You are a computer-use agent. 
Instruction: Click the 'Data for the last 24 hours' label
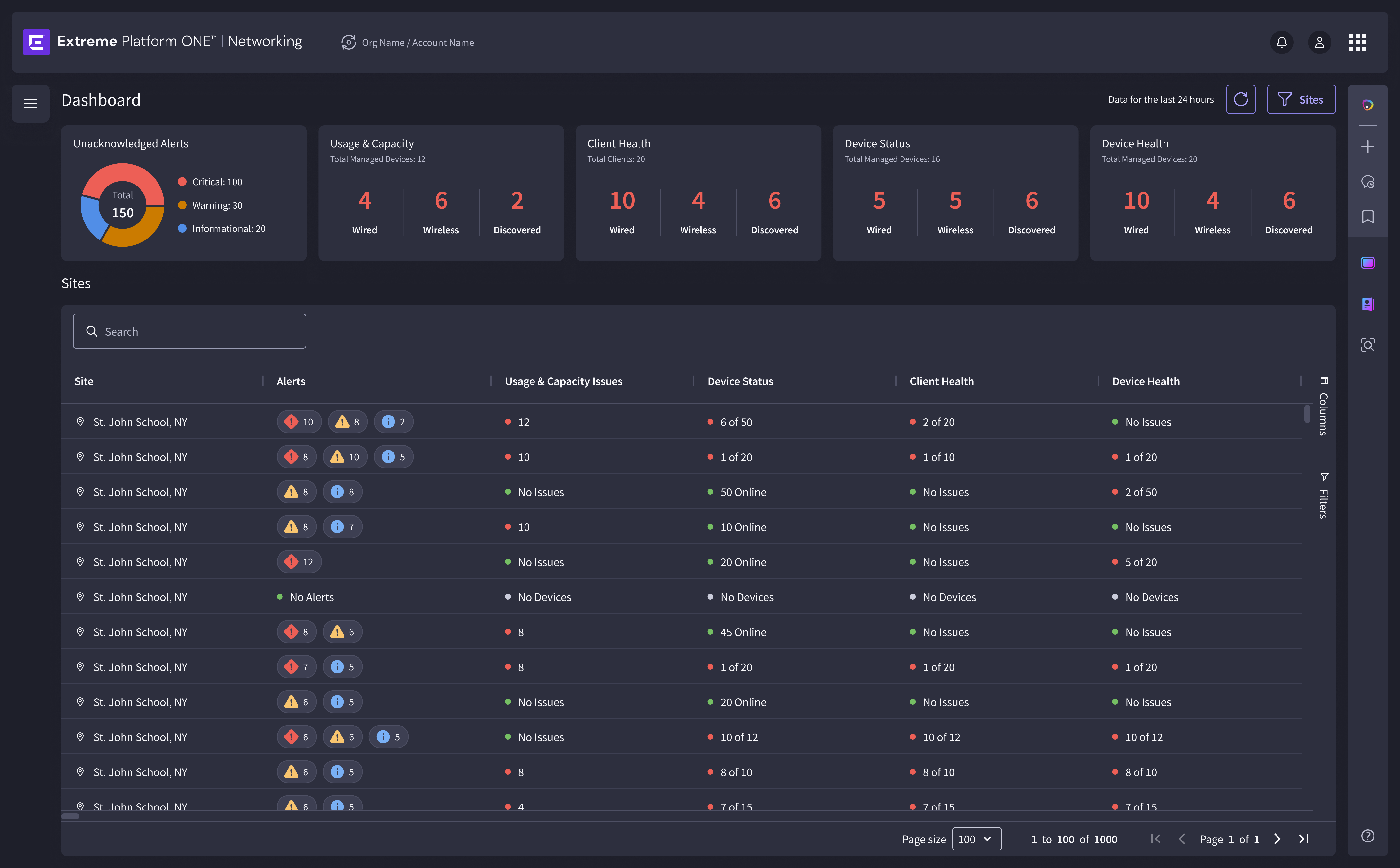(1161, 99)
